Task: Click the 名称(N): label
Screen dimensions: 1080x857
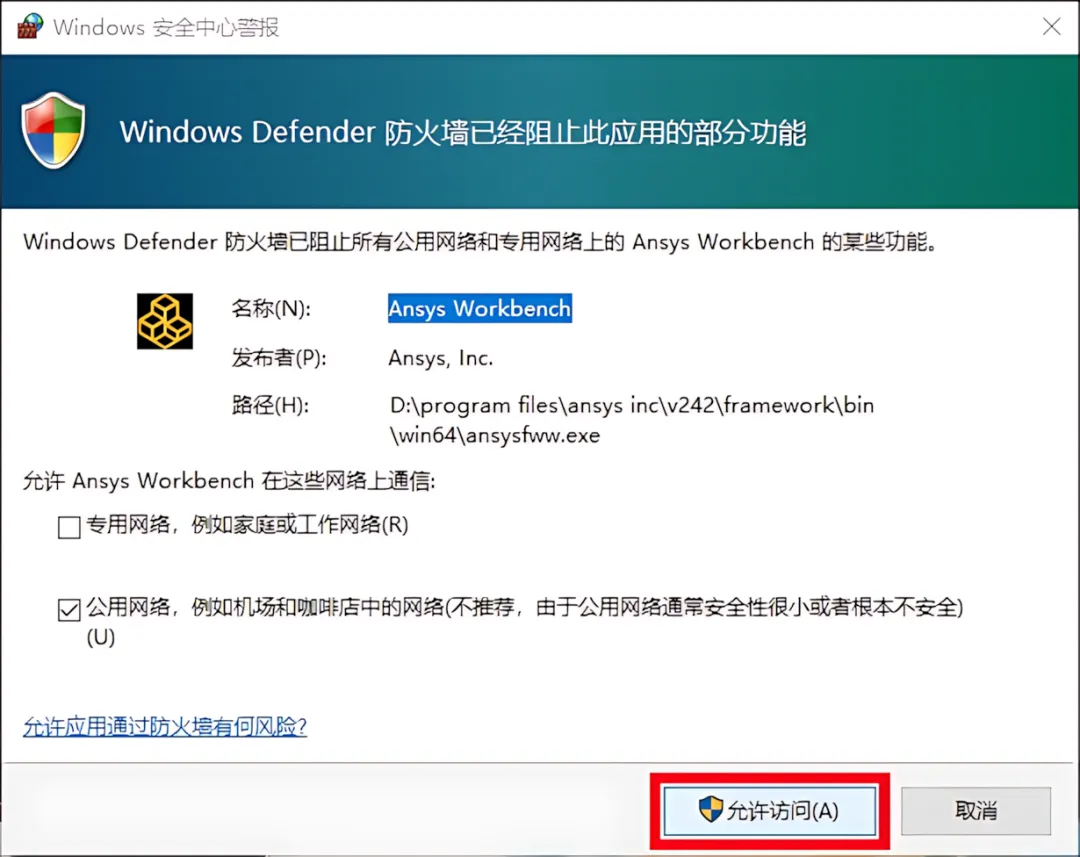Action: 271,308
